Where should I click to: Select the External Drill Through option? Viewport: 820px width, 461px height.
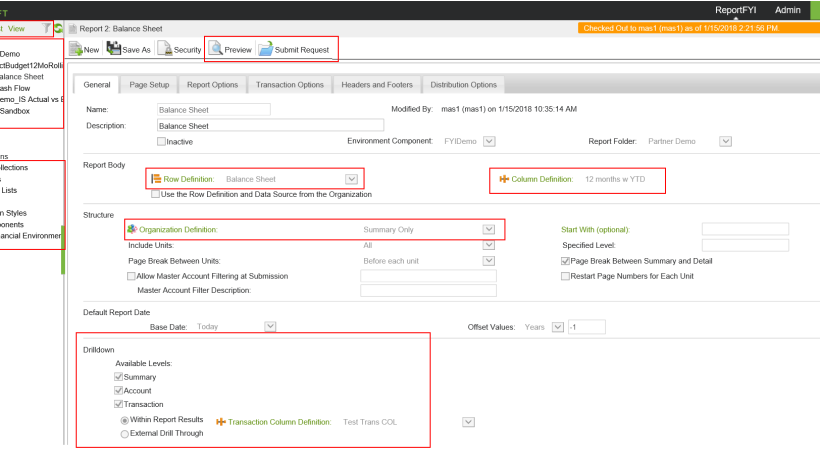(124, 434)
